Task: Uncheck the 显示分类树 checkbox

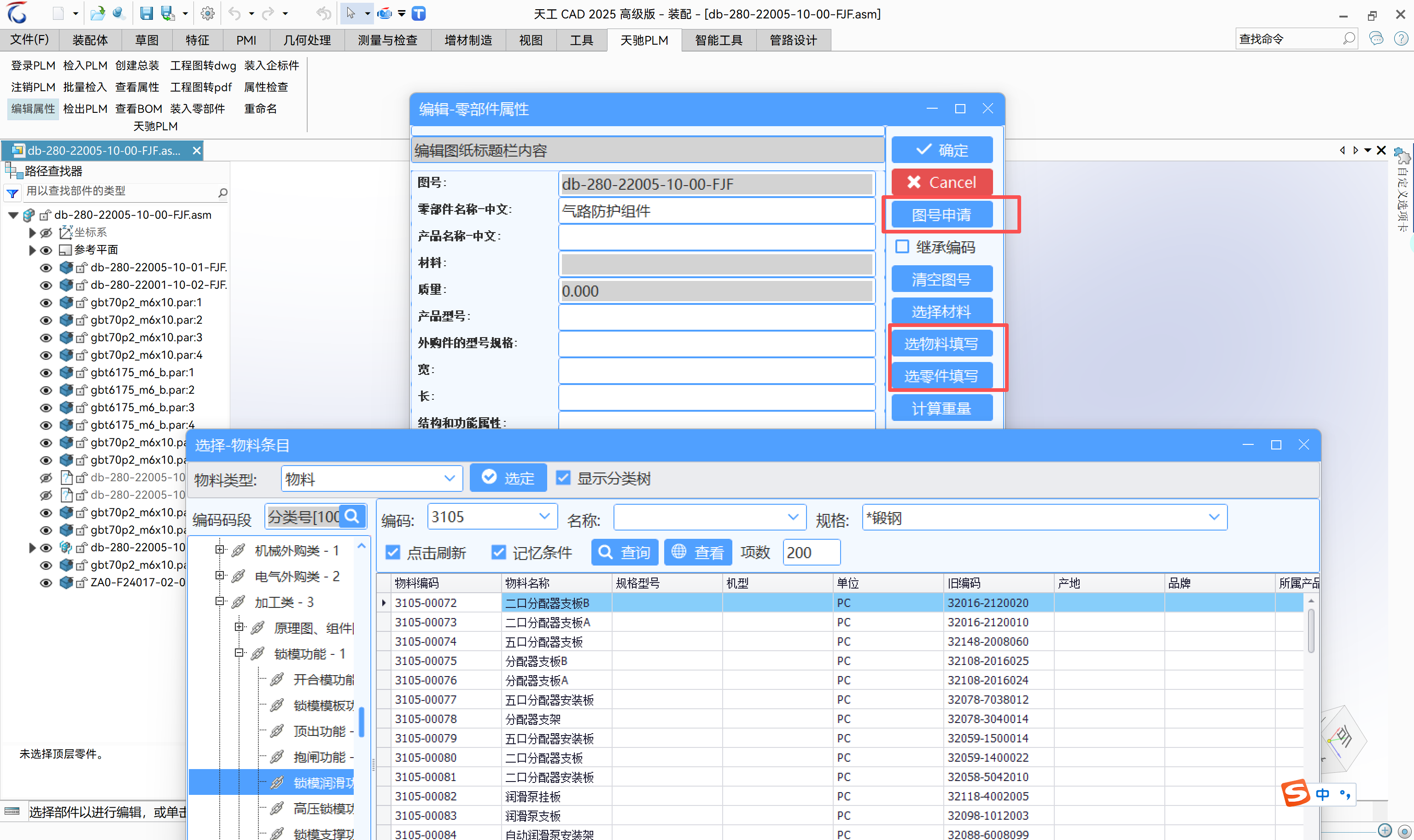Action: [563, 478]
